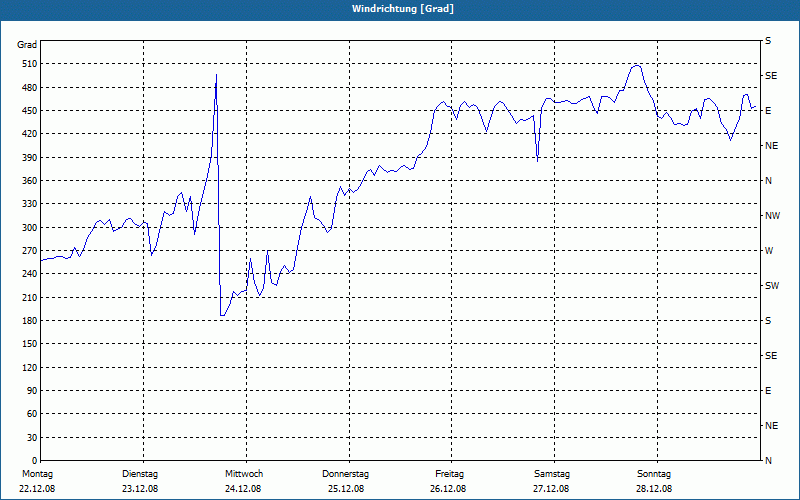Select the 510 value on the Grad axis

(x=30, y=64)
